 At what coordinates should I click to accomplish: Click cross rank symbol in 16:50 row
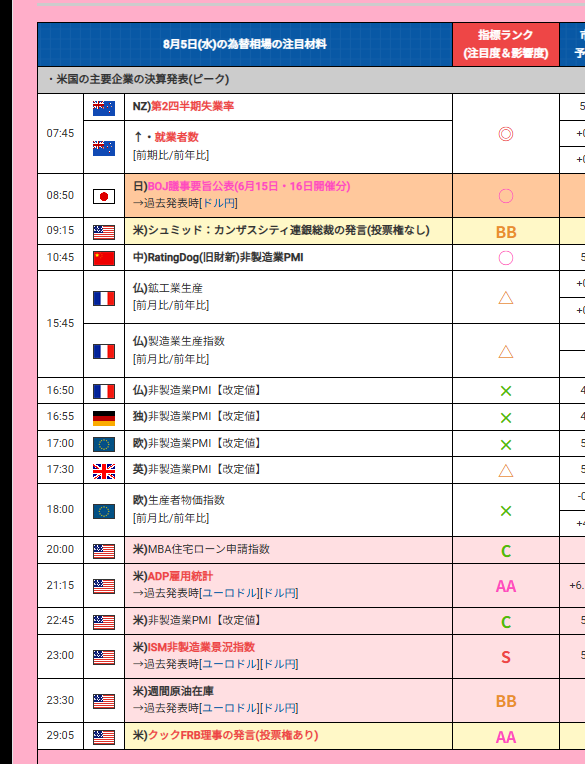click(506, 391)
